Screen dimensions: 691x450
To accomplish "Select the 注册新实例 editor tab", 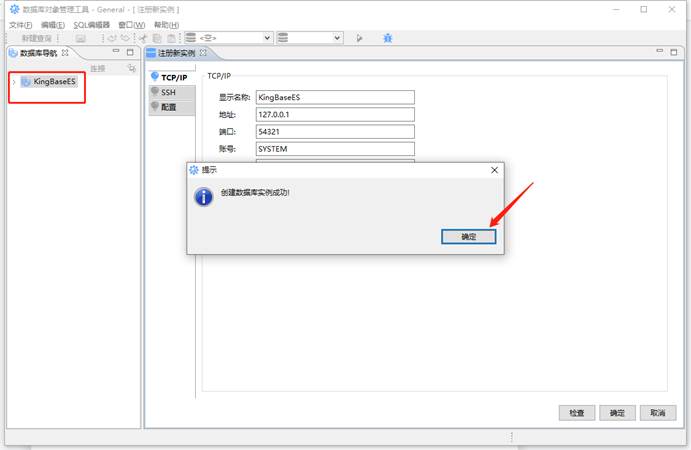I will pos(176,53).
